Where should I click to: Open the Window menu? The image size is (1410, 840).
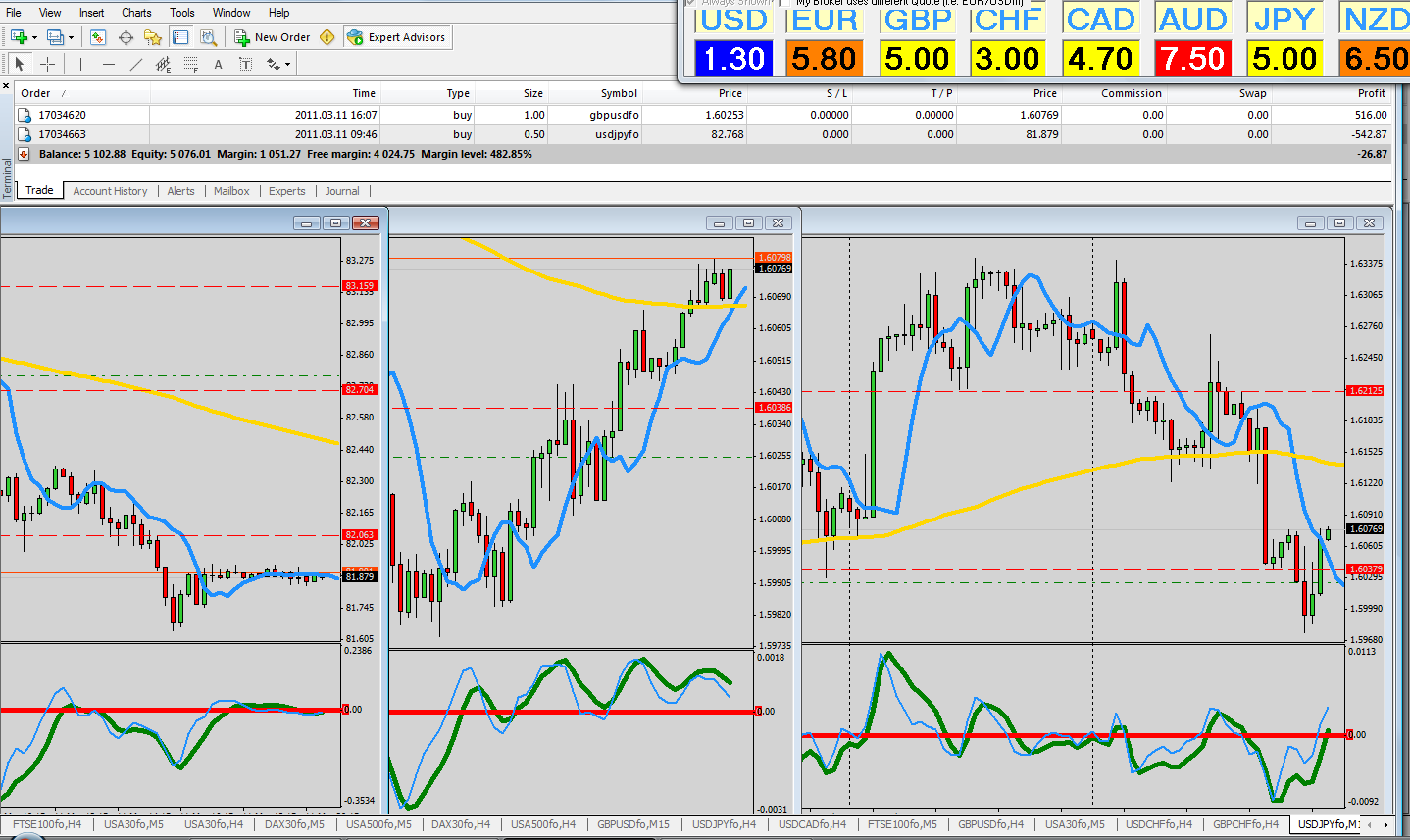click(231, 13)
